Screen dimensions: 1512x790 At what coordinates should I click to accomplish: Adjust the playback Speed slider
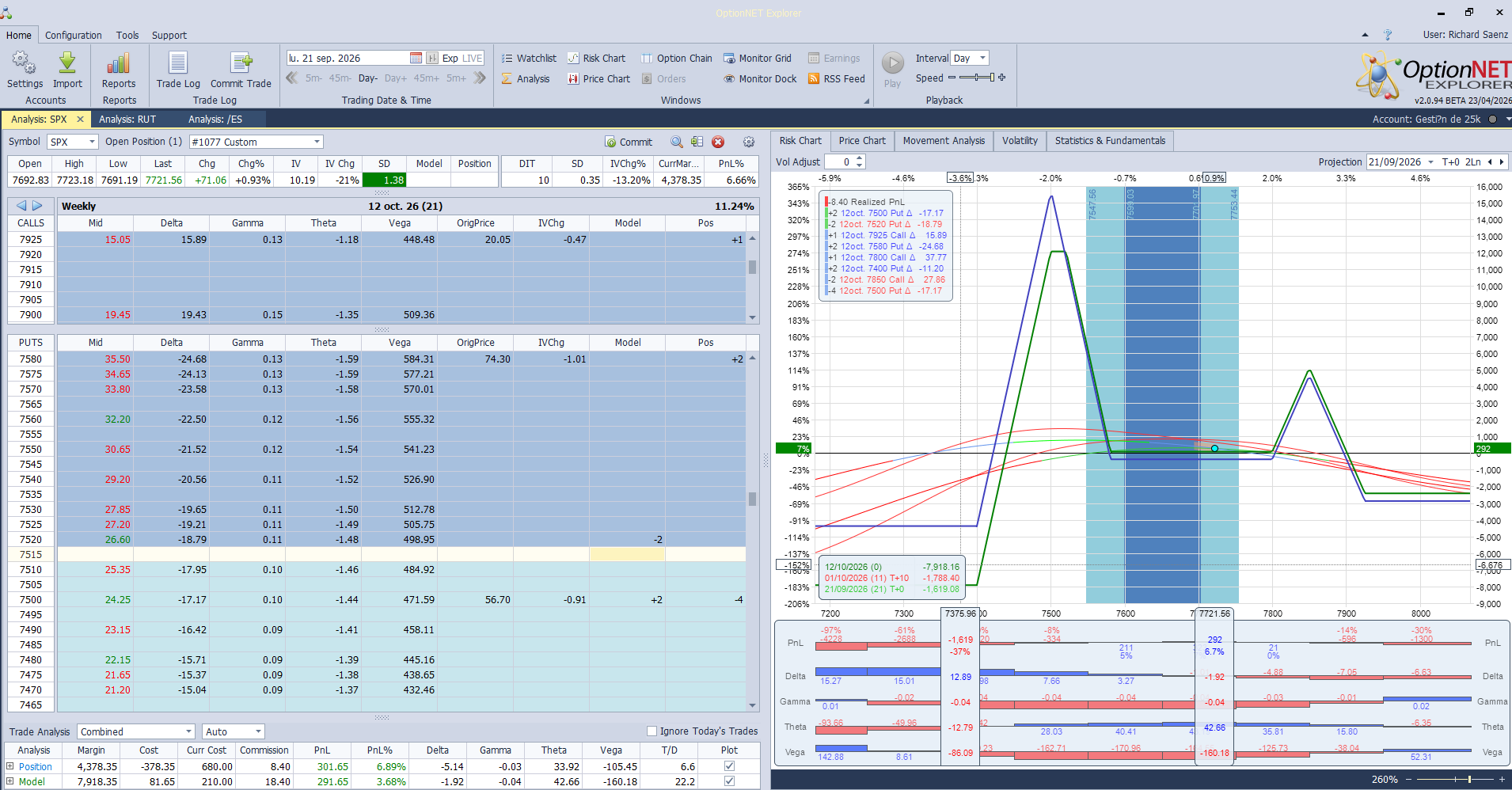(x=977, y=78)
